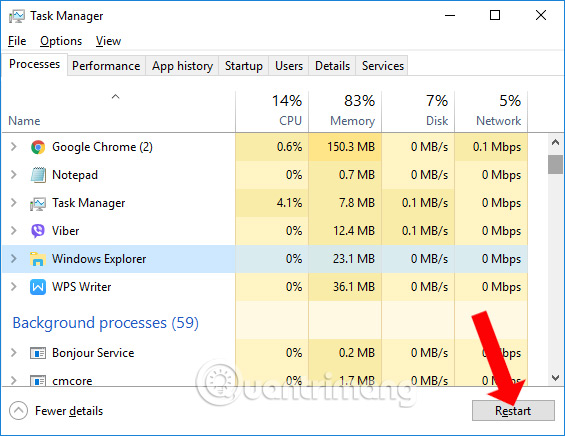Close the Task Manager window
Screen dimensions: 565x436
(x=541, y=15)
